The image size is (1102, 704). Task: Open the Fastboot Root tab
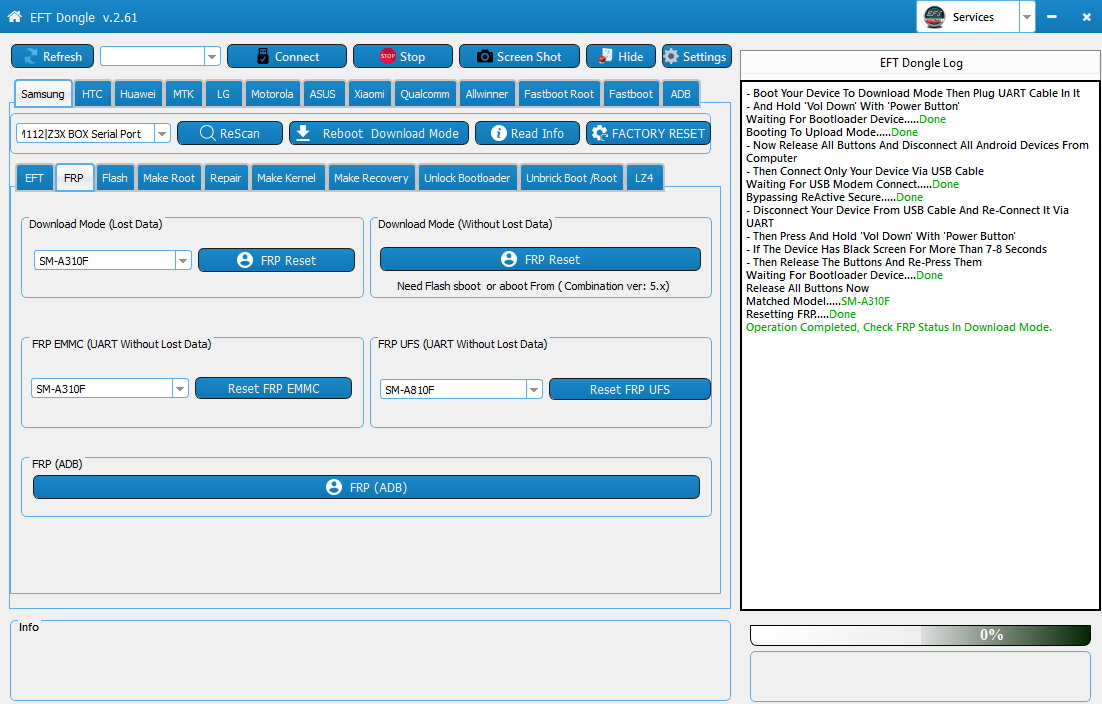pos(559,94)
